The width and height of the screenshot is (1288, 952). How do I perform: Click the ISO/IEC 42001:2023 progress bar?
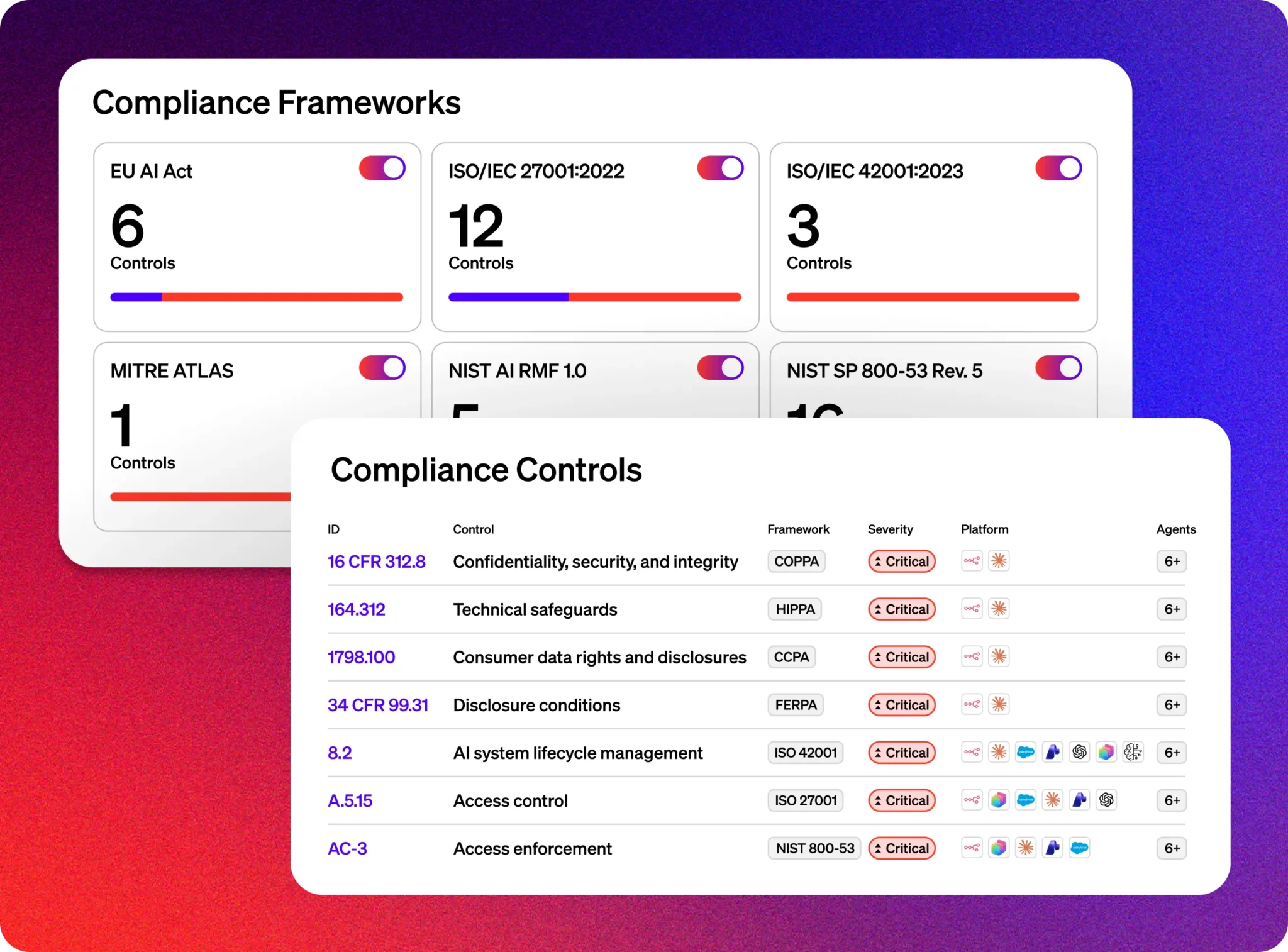click(x=933, y=297)
